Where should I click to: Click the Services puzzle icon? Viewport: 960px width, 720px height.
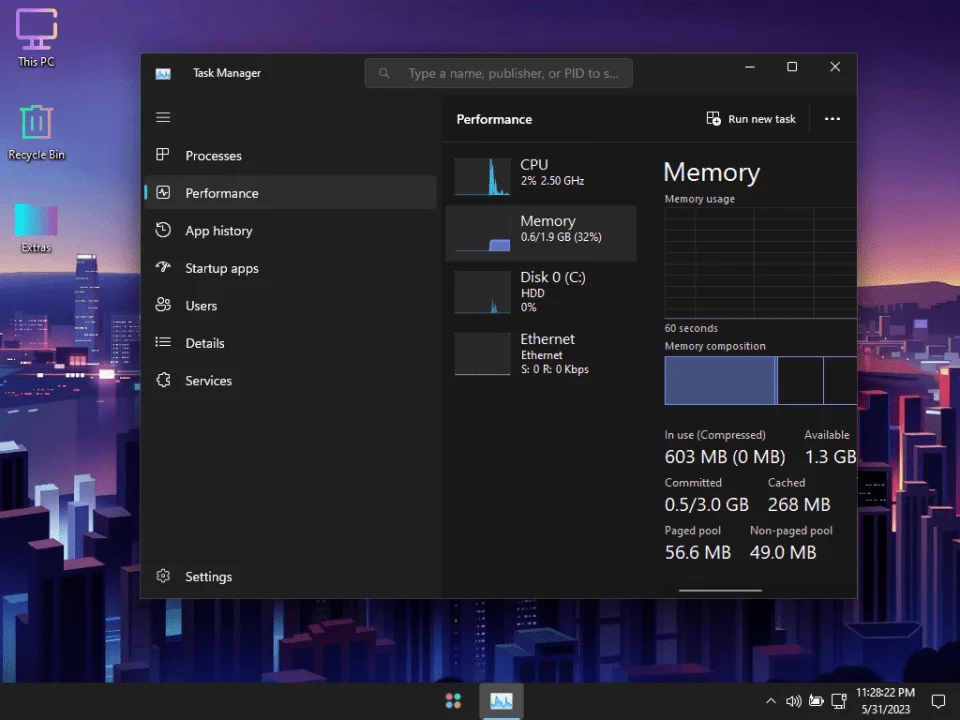[x=163, y=380]
